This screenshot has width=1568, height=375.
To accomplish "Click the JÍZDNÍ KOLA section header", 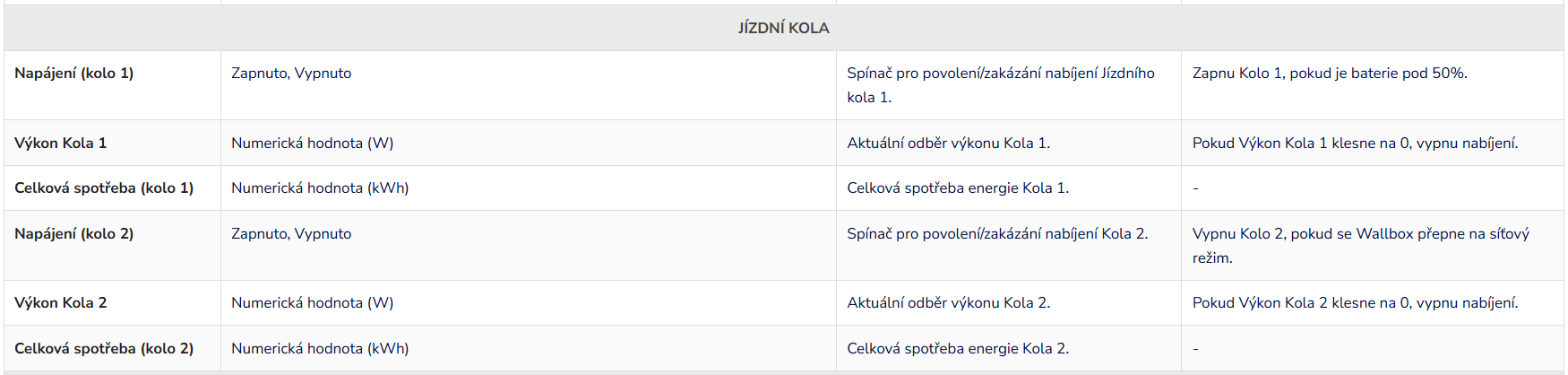I will (783, 28).
